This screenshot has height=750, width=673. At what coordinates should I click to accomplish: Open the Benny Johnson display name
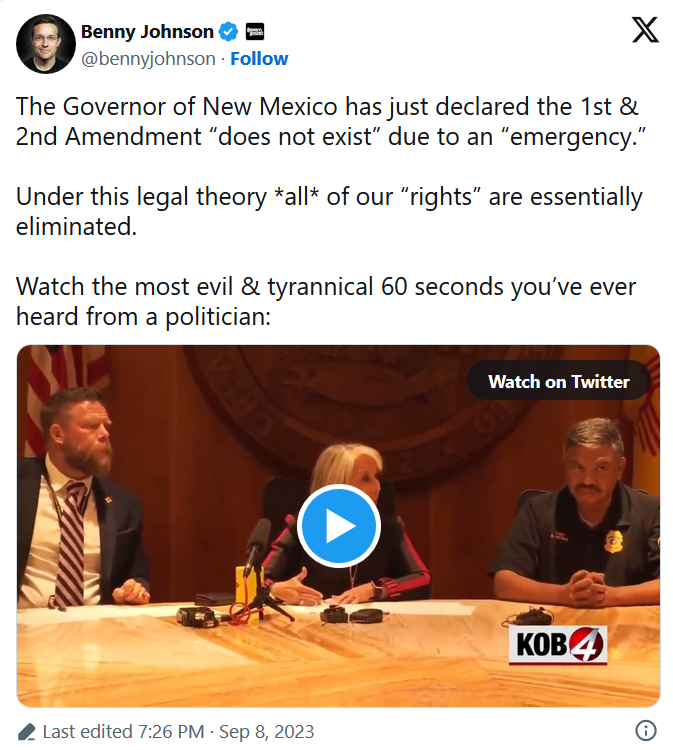(x=147, y=32)
